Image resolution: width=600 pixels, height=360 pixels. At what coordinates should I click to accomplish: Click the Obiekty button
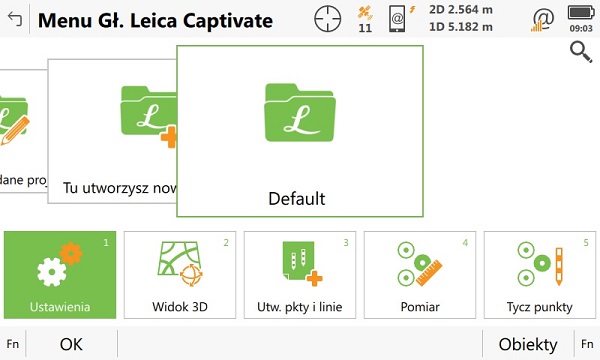pyautogui.click(x=528, y=344)
